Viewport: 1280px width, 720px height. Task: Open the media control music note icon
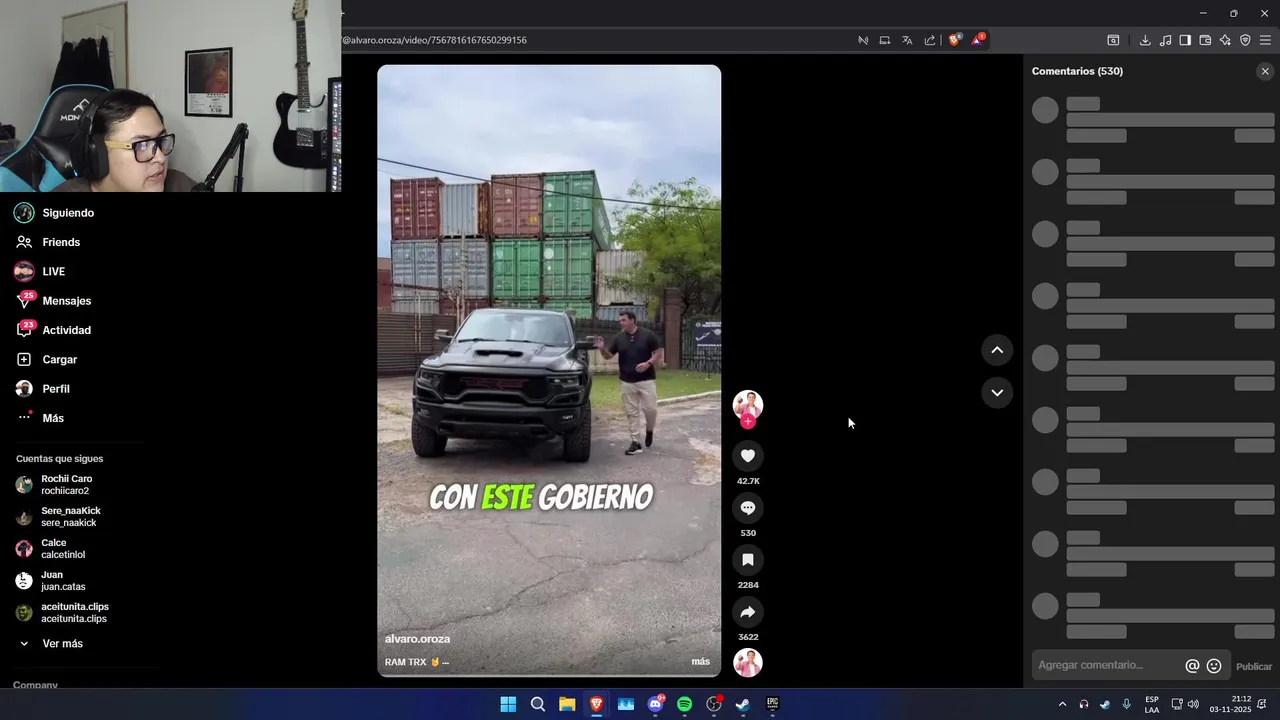tap(1165, 40)
